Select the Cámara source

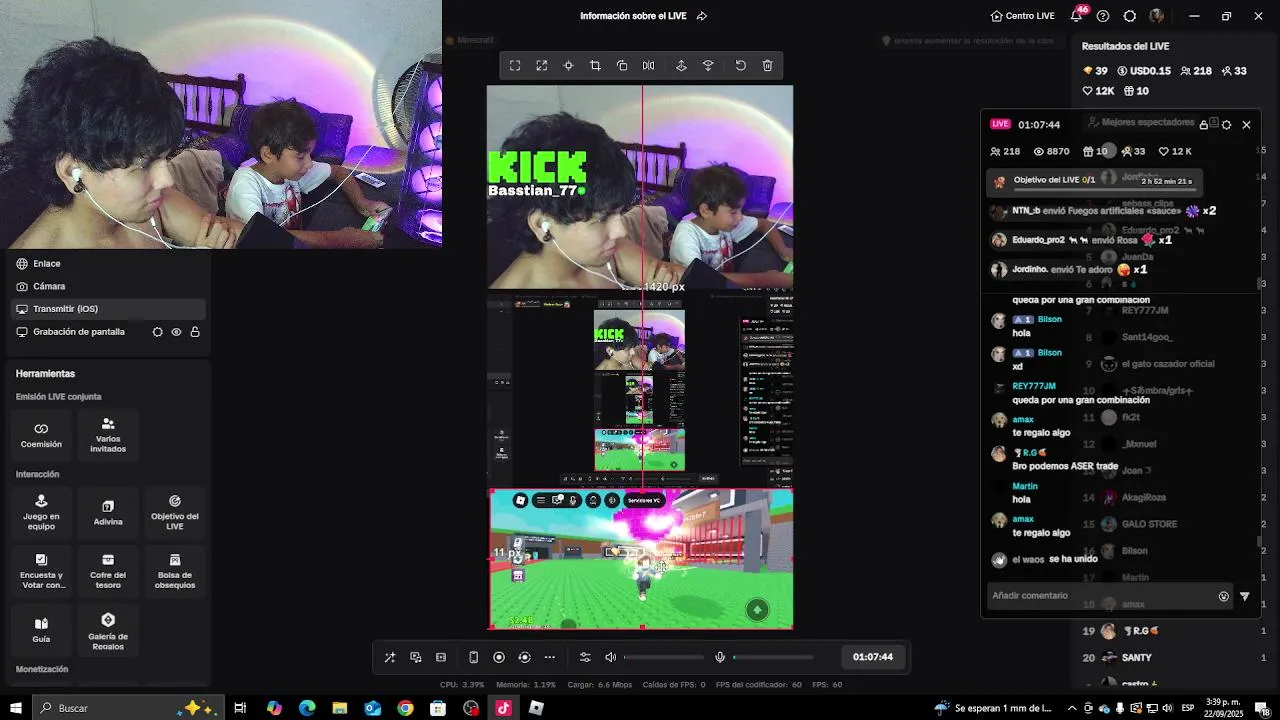tap(110, 286)
